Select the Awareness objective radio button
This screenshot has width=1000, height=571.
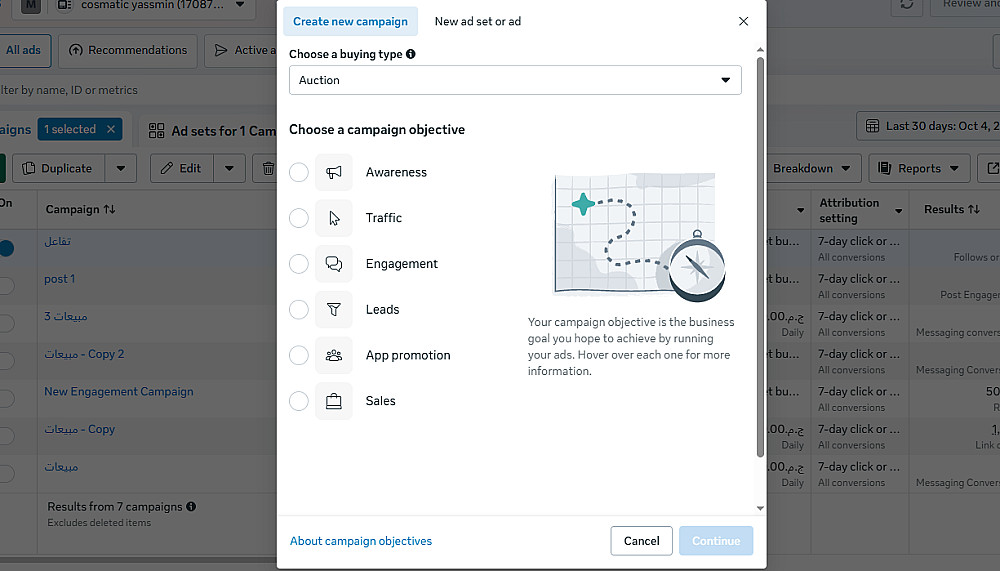[299, 172]
